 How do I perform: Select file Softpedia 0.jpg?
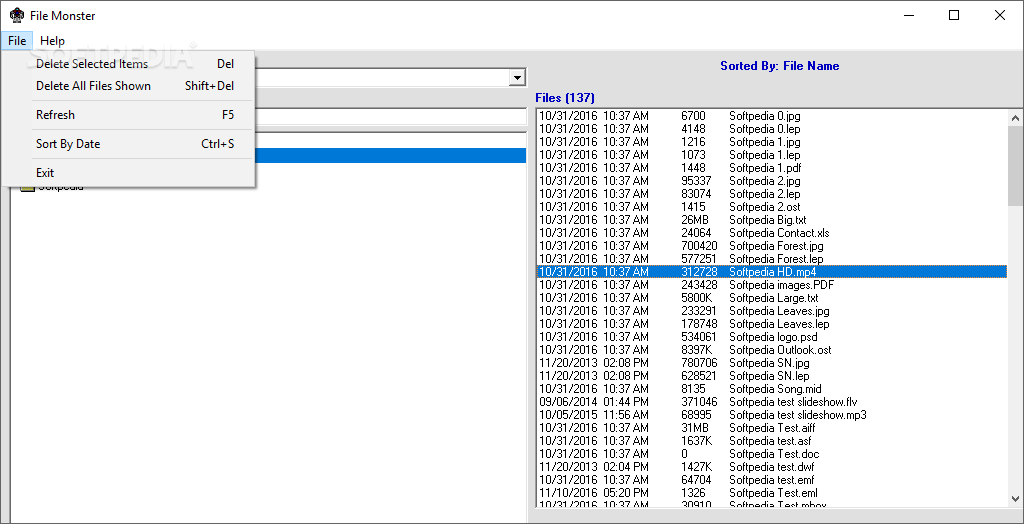click(771, 116)
